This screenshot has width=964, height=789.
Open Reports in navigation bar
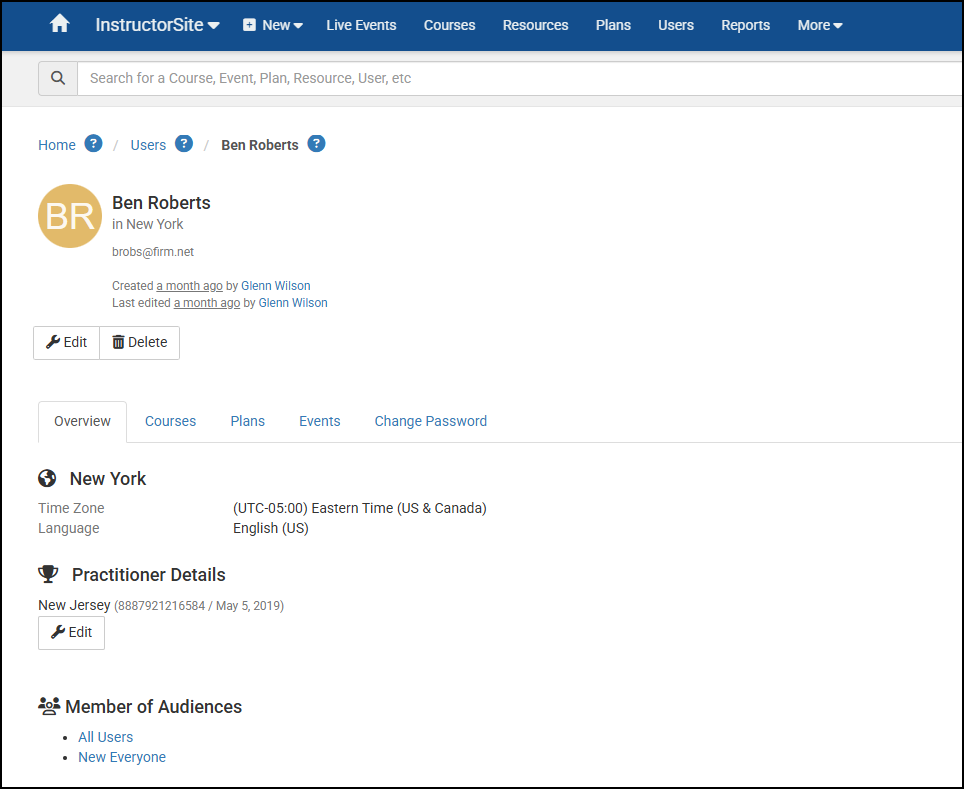coord(745,25)
